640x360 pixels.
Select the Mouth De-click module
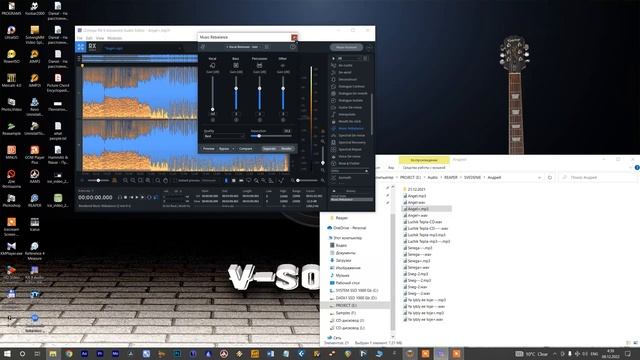click(x=349, y=121)
